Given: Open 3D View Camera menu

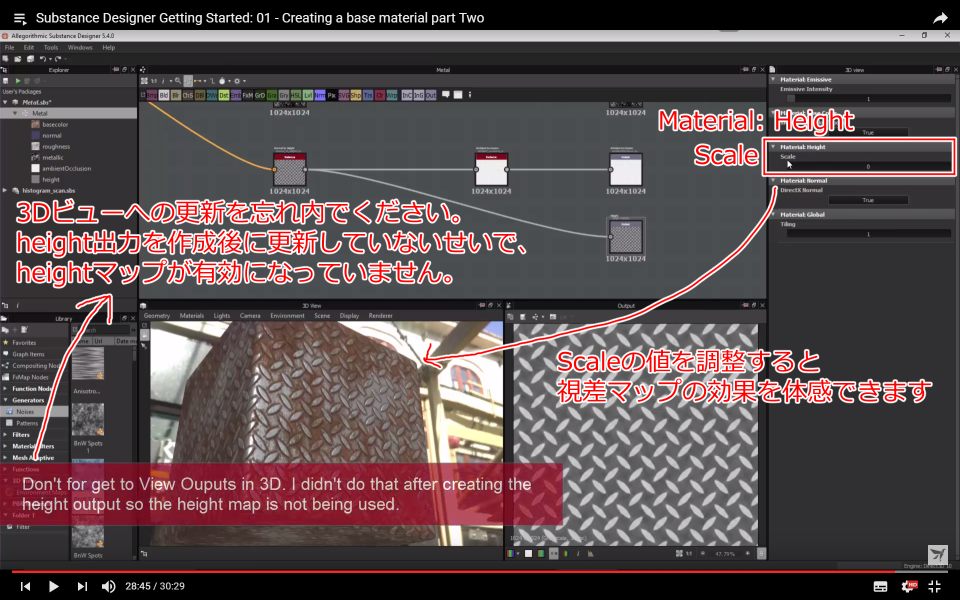Looking at the screenshot, I should 250,316.
